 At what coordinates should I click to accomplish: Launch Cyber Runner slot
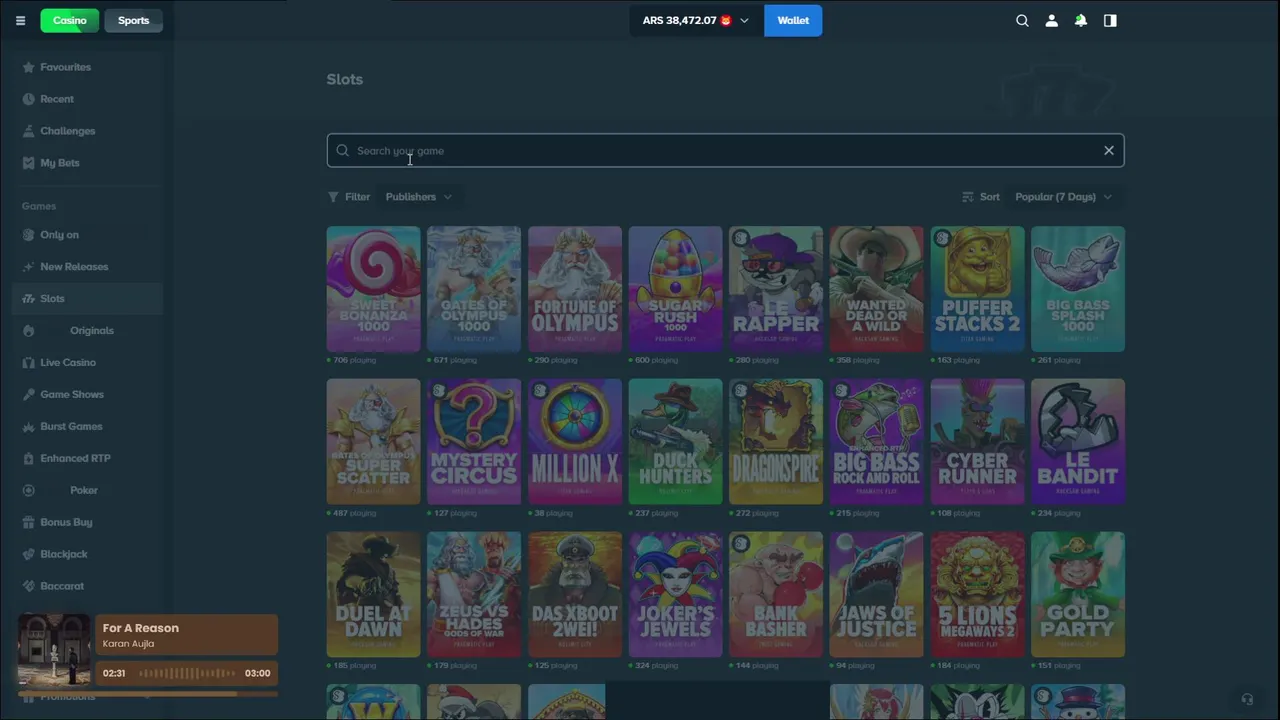[x=977, y=441]
